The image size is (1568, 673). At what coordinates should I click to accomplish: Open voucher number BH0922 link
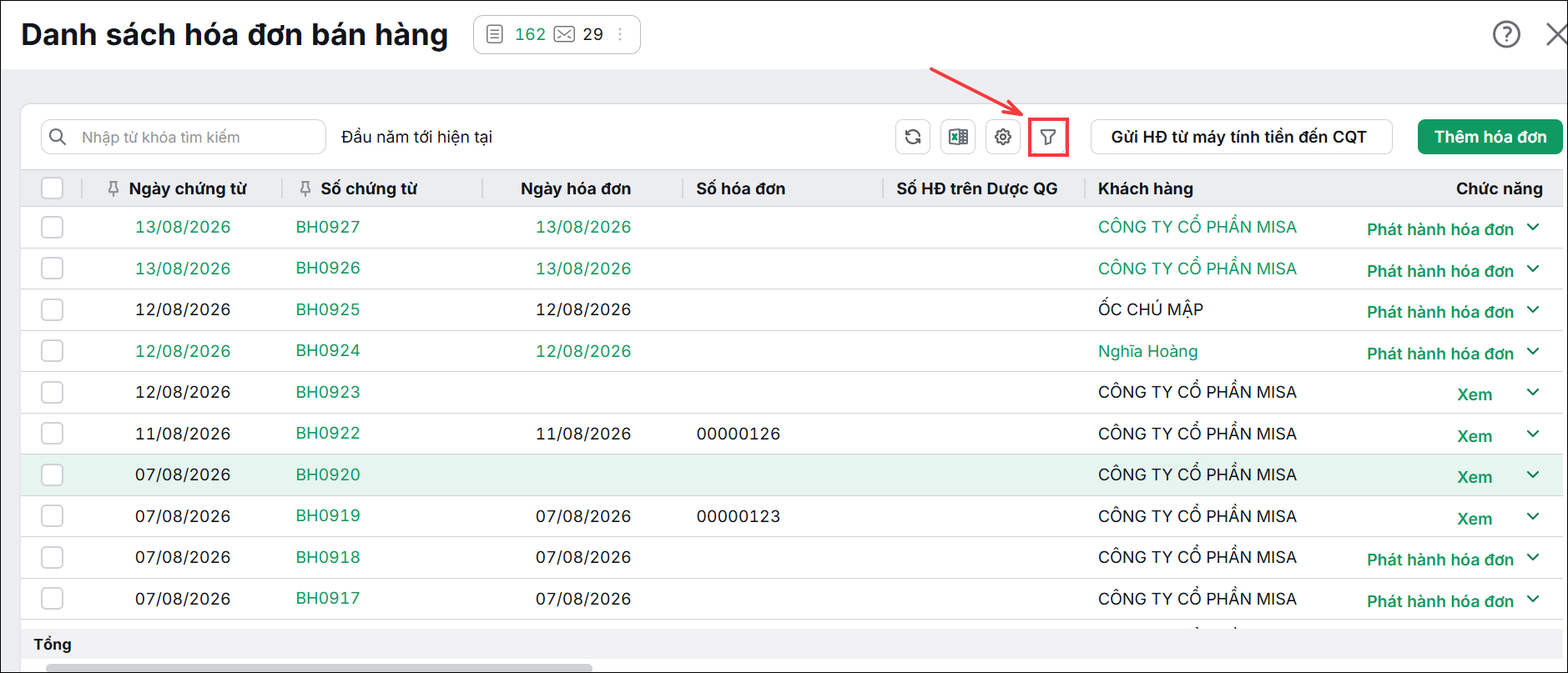(x=328, y=433)
